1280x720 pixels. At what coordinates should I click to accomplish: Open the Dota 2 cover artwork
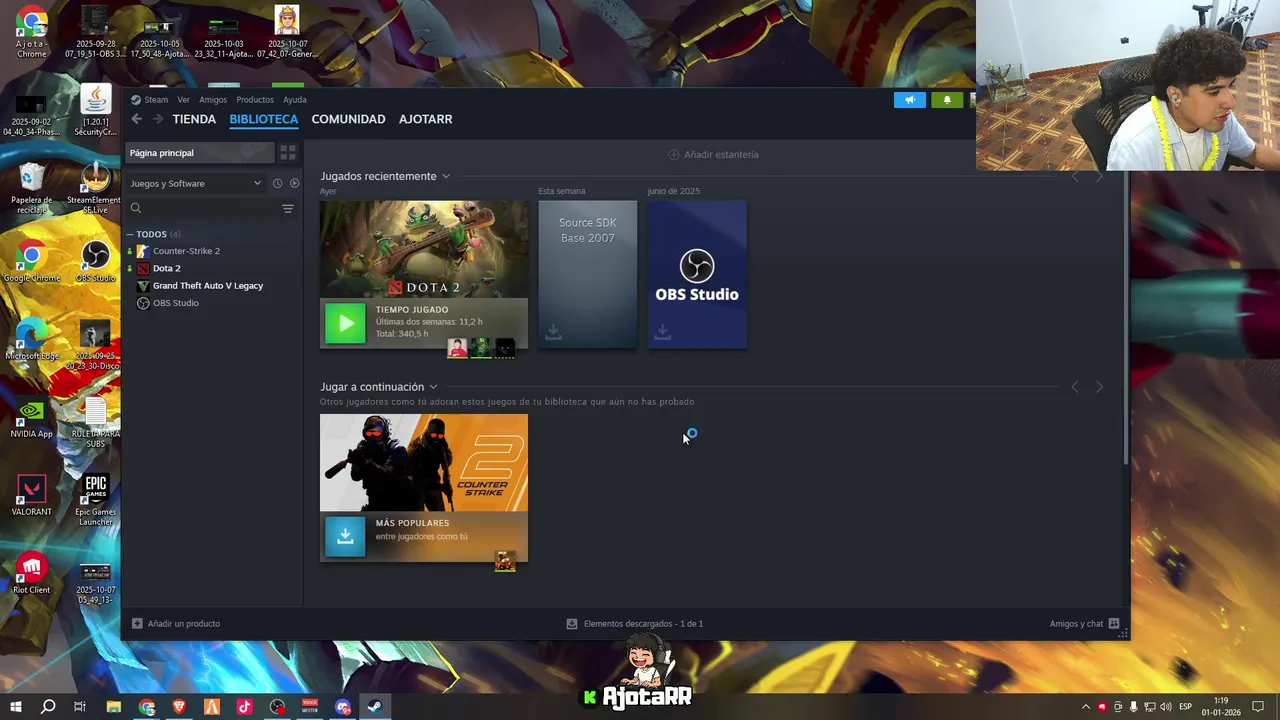pos(424,249)
